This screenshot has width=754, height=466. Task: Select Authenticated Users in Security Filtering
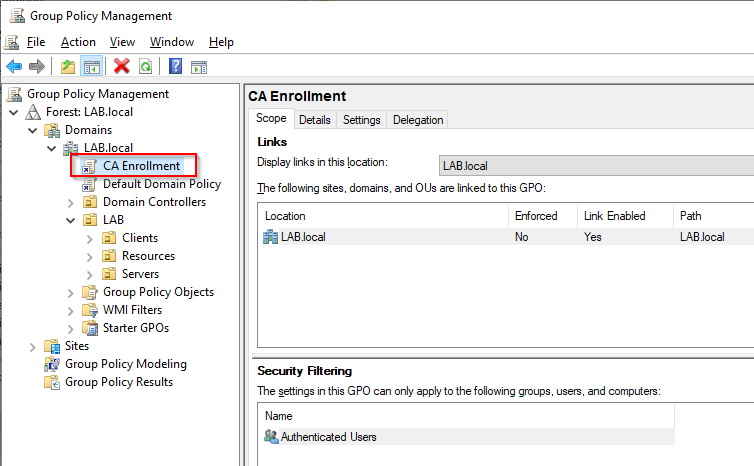[x=466, y=437]
